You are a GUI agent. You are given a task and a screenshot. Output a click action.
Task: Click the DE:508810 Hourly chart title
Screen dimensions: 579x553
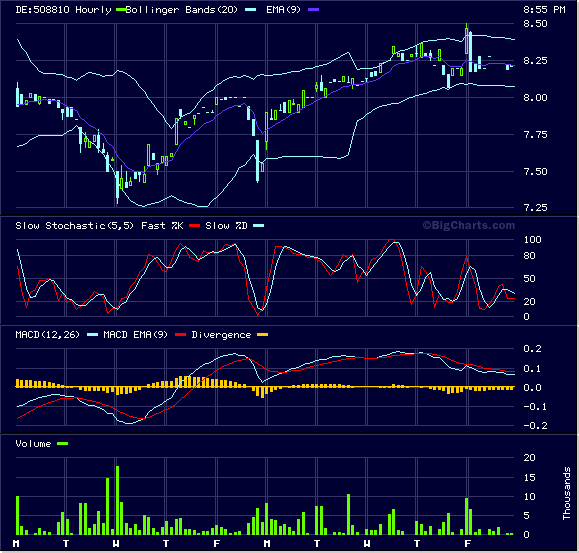point(63,10)
